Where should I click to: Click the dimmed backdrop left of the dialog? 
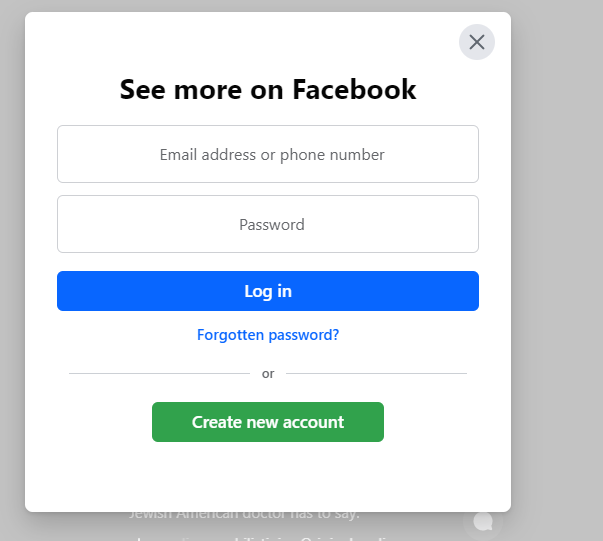[x=12, y=270]
